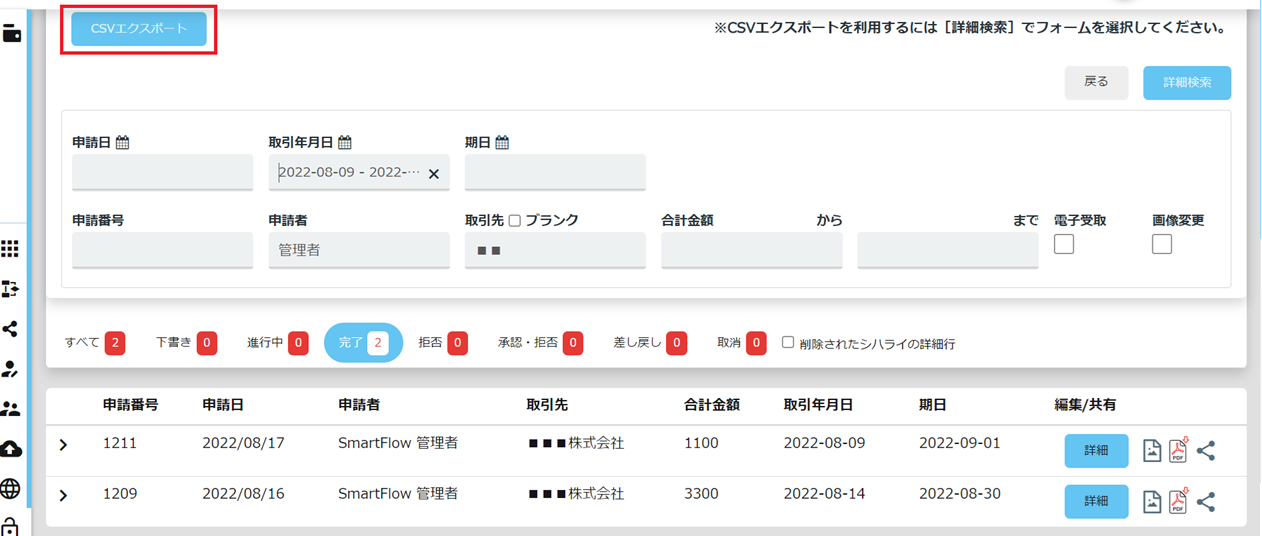The height and width of the screenshot is (536, 1262).
Task: Click the wallet icon in the left sidebar
Action: tap(13, 34)
